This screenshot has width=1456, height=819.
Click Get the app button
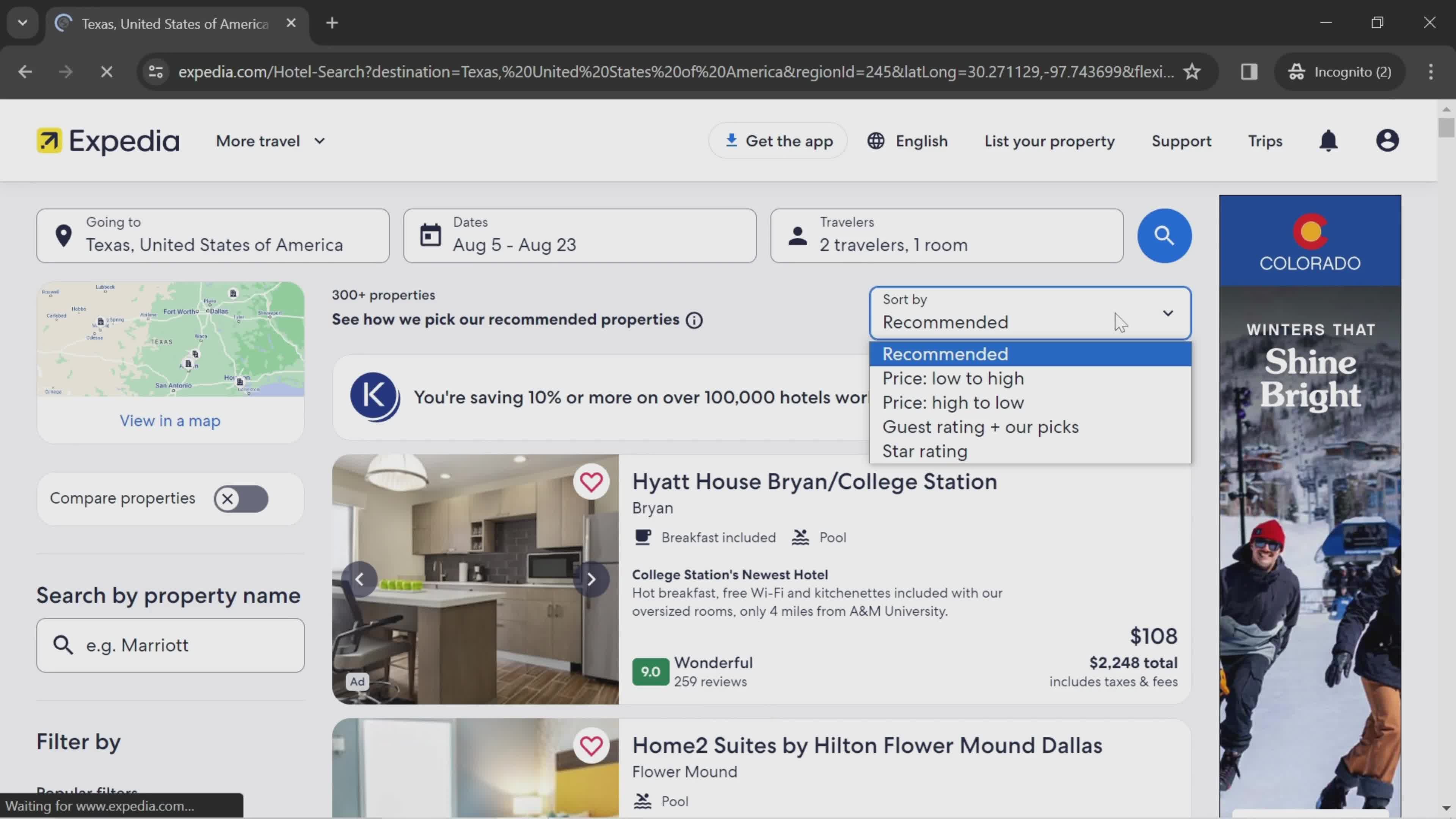pos(778,141)
